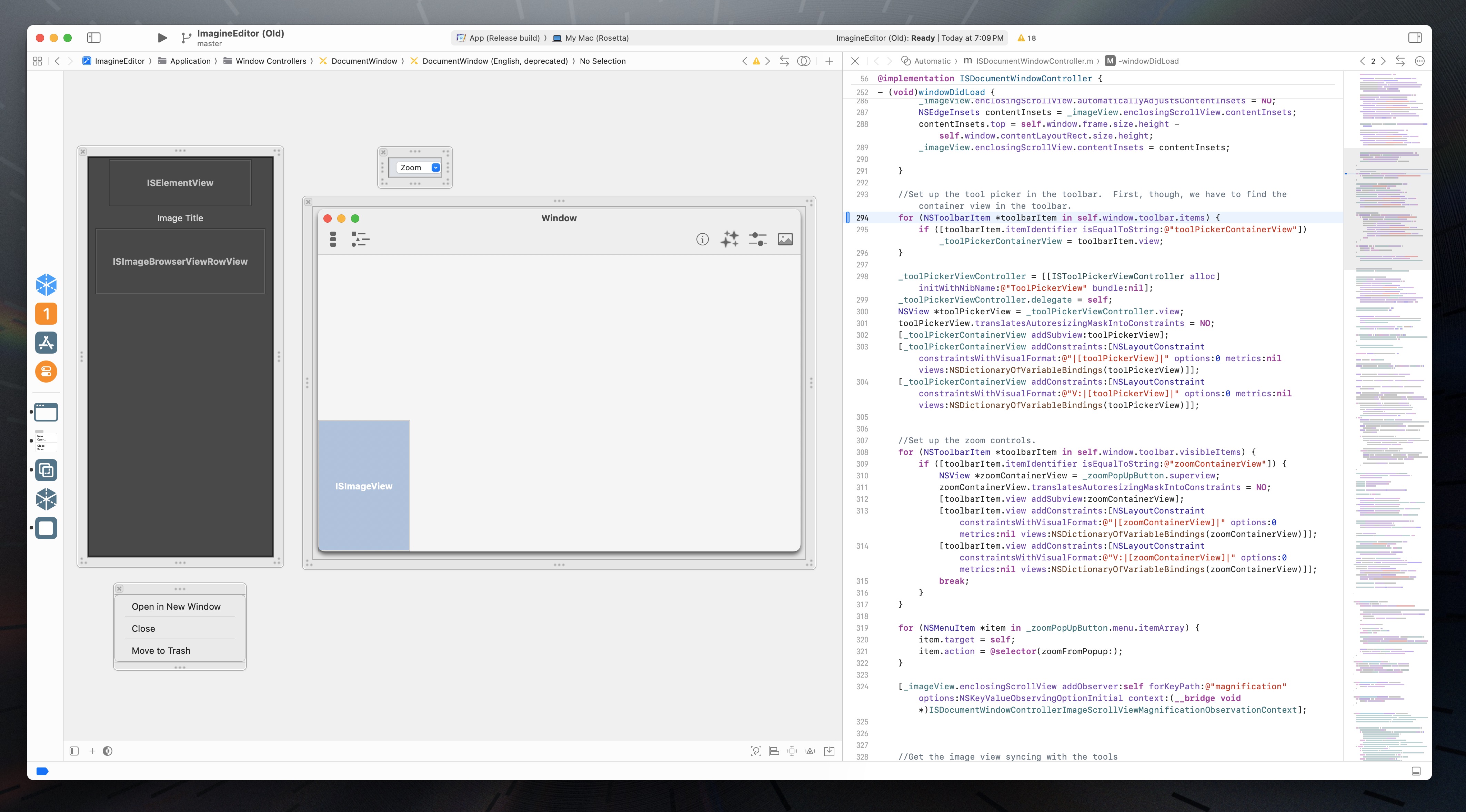Toggle the navigator sidebar panel
The height and width of the screenshot is (812, 1466).
click(x=94, y=38)
